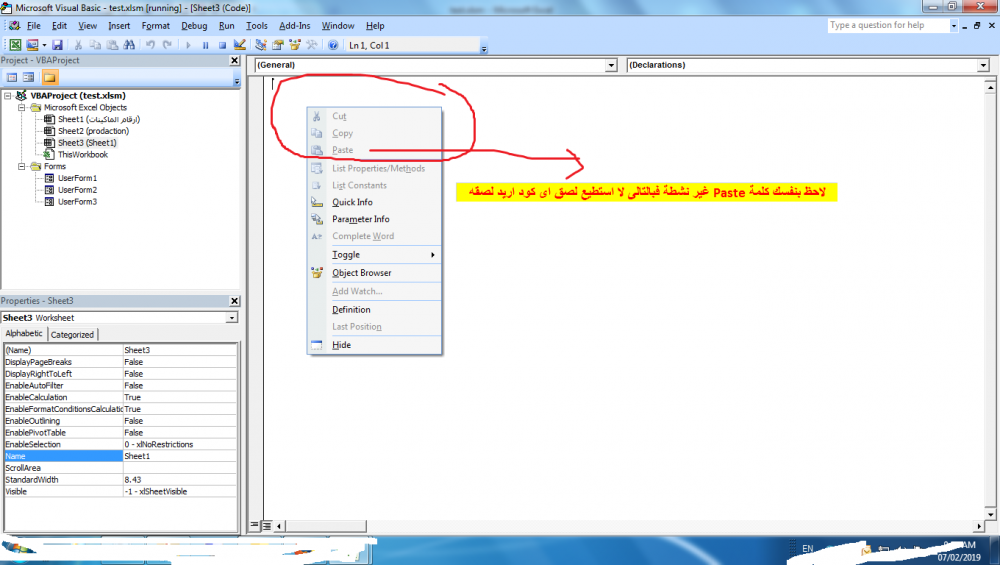Run the macro with the play icon
1000x565 pixels.
click(x=188, y=45)
